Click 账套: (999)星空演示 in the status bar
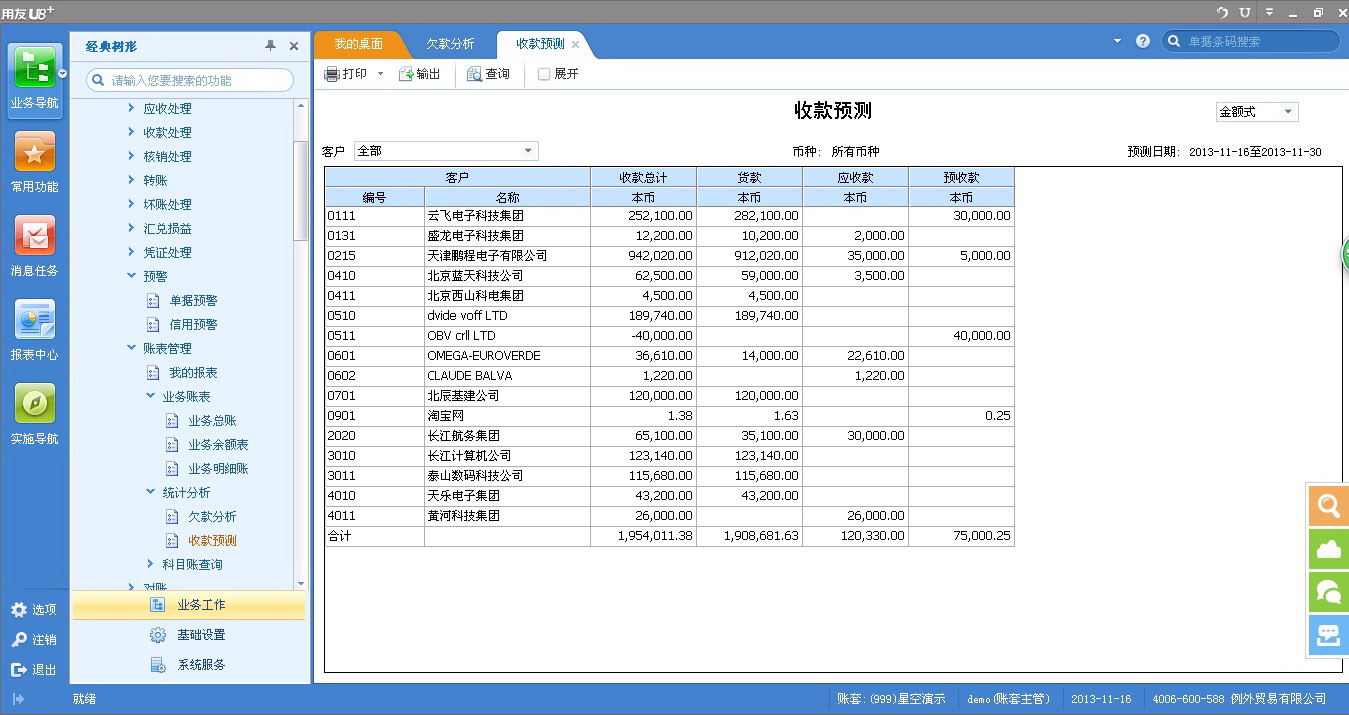This screenshot has height=715, width=1349. [890, 699]
